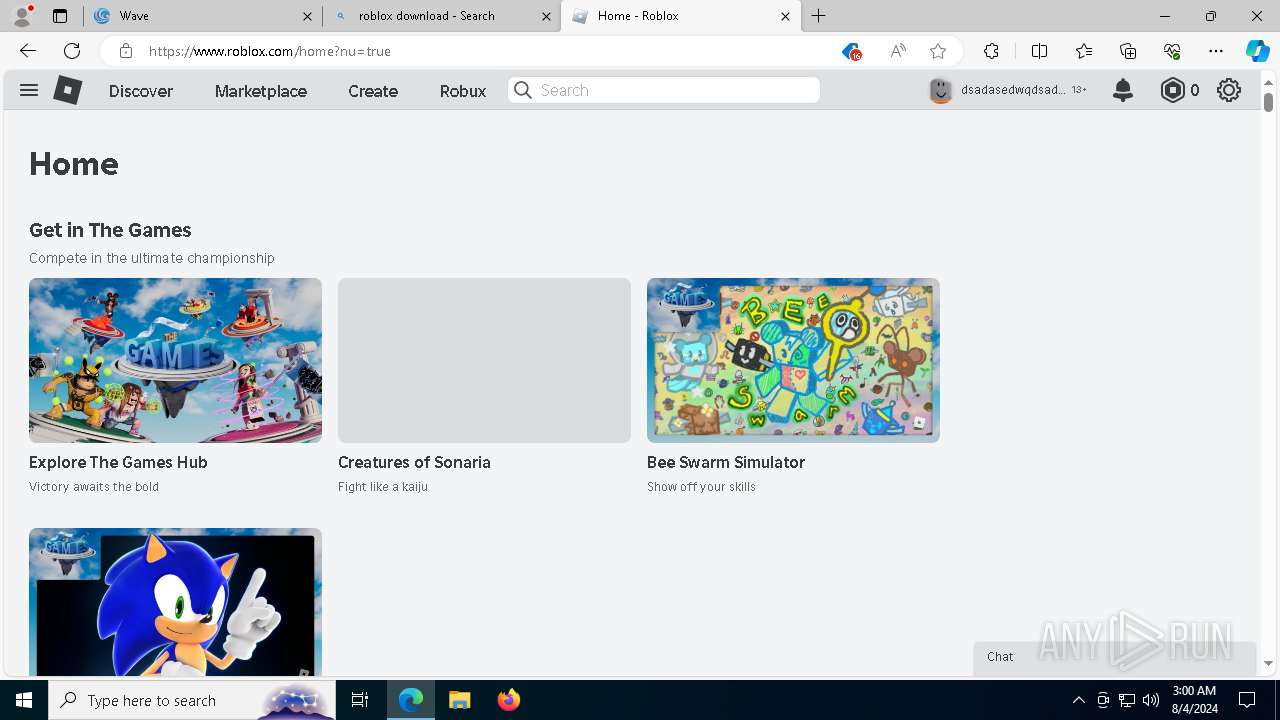Open the Chat panel
The height and width of the screenshot is (720, 1280).
[x=1115, y=657]
